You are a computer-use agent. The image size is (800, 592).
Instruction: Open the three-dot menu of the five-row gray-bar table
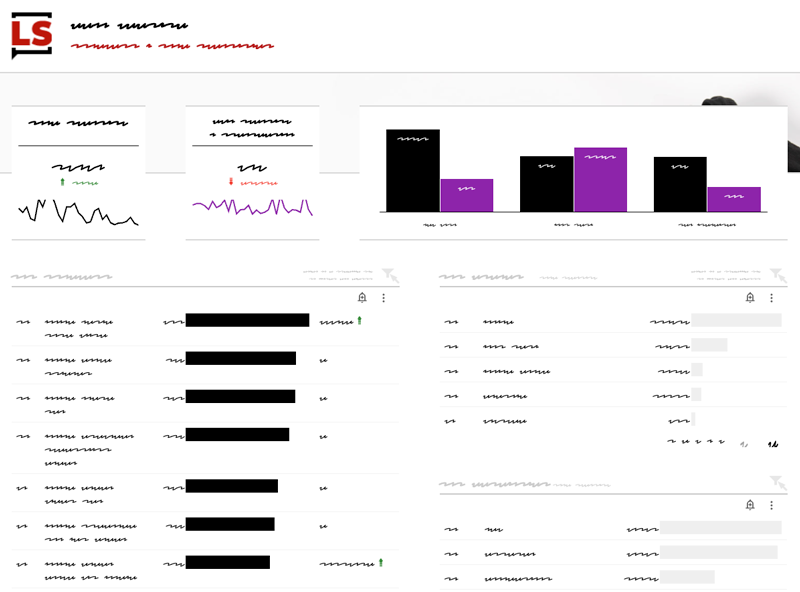click(x=771, y=298)
